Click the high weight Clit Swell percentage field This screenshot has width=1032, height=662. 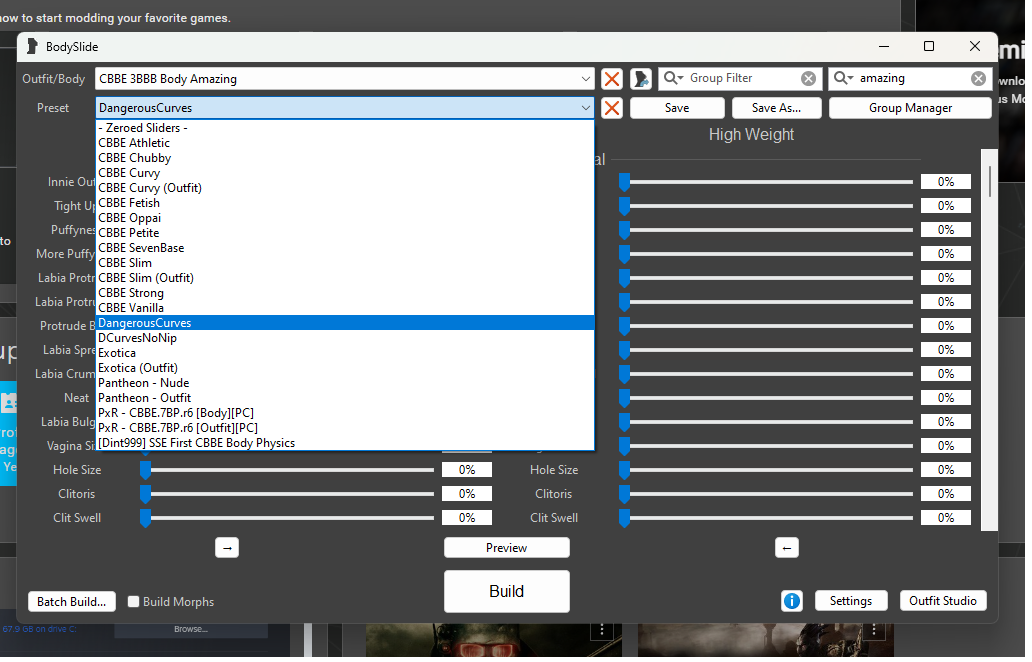945,518
